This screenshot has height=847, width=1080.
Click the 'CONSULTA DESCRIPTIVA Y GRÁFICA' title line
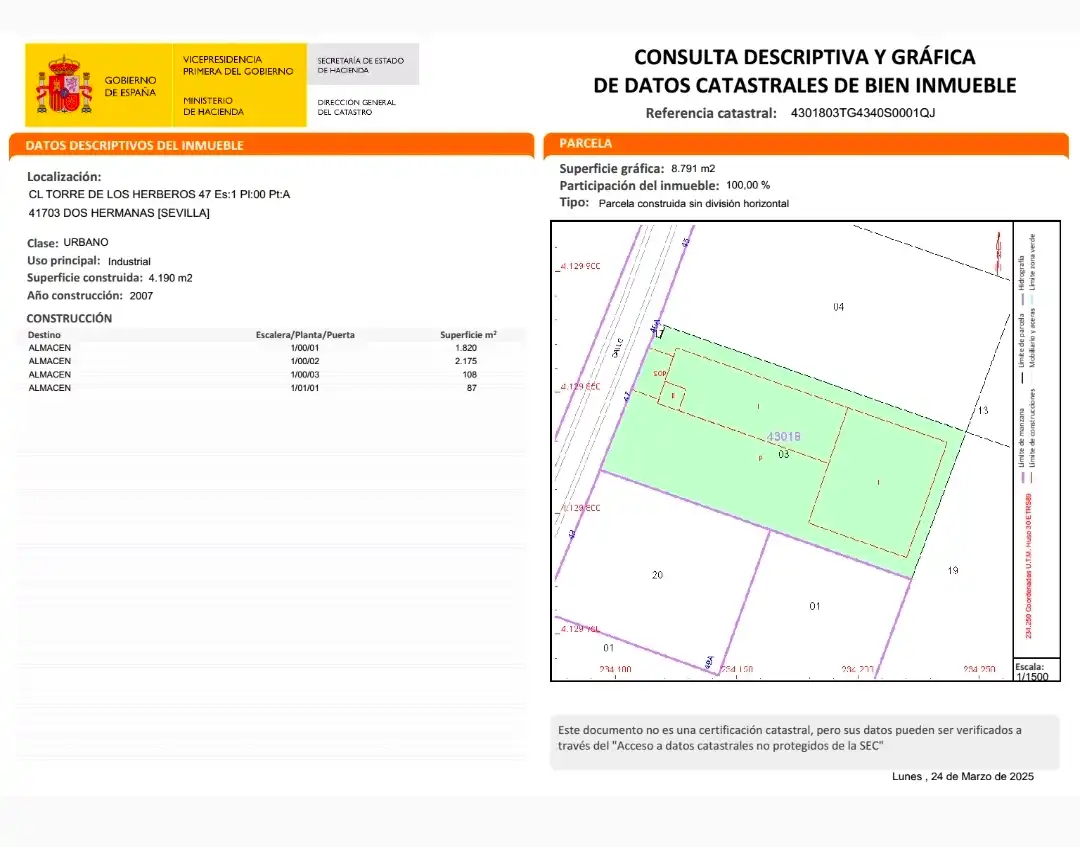pos(804,56)
